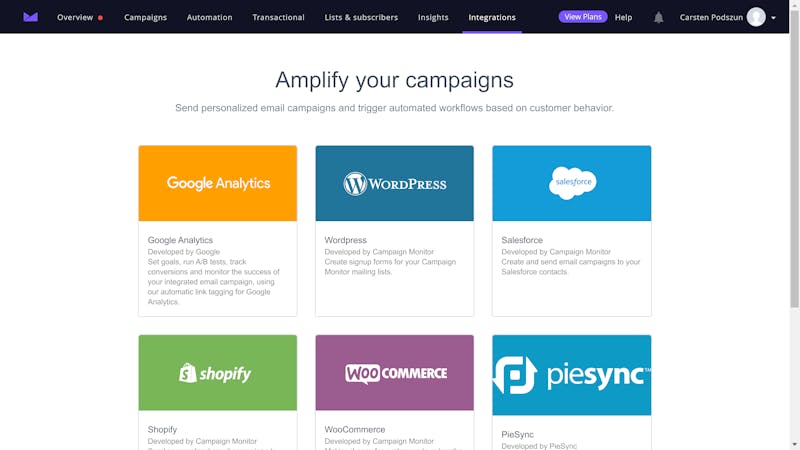800x450 pixels.
Task: Click the page vertical scrollbar
Action: coord(794,158)
